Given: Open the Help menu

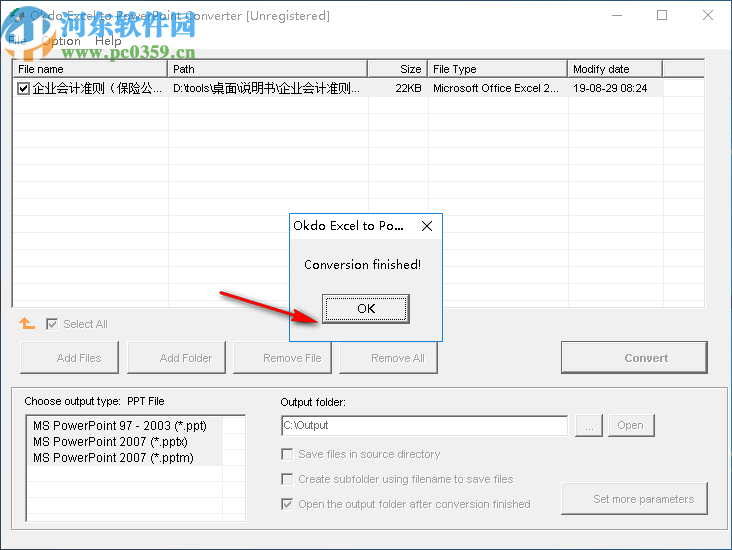Looking at the screenshot, I should coord(108,41).
